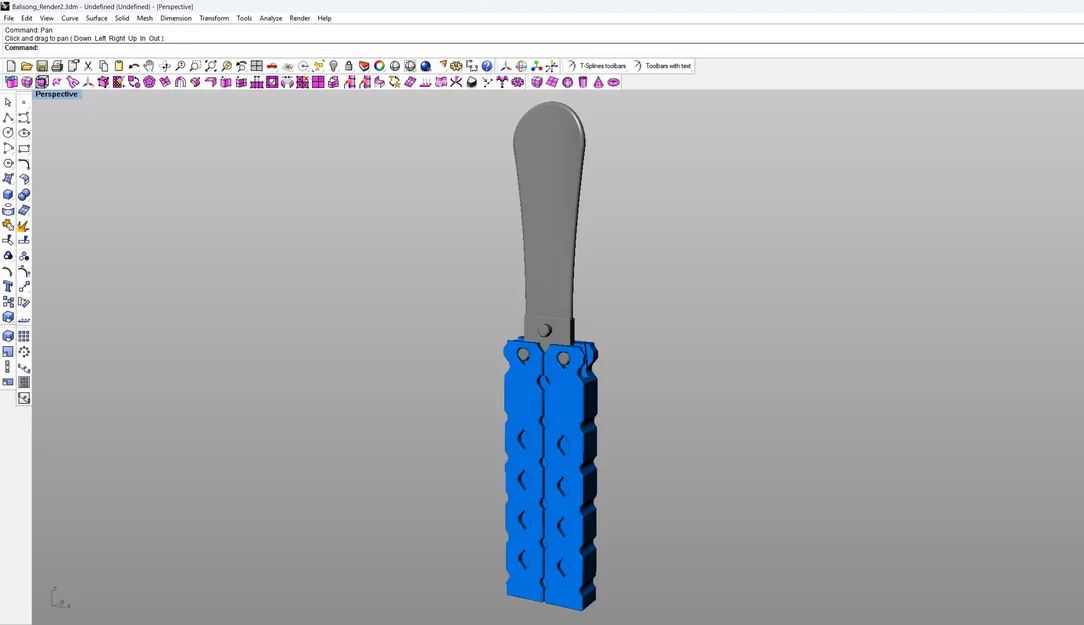
Task: Click the Zoom selected icon
Action: pos(226,66)
